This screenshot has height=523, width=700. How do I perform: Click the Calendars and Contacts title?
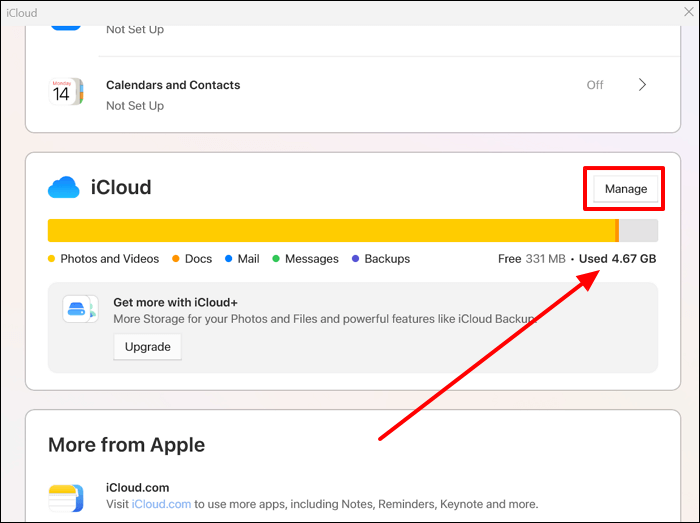(173, 85)
